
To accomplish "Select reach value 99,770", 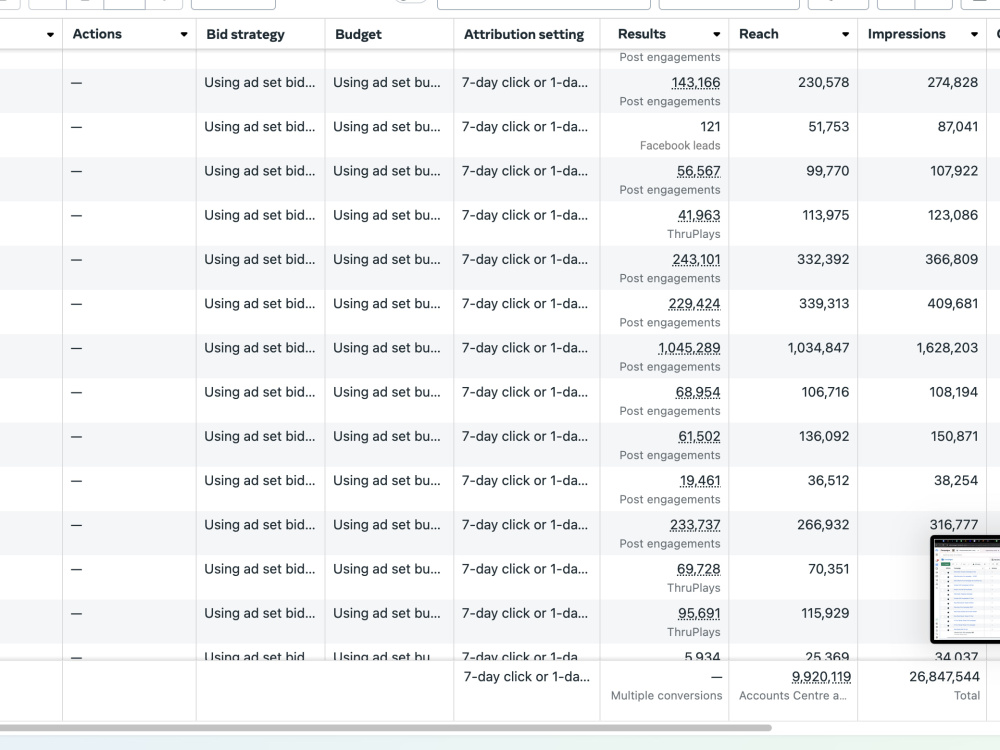I will pyautogui.click(x=827, y=171).
